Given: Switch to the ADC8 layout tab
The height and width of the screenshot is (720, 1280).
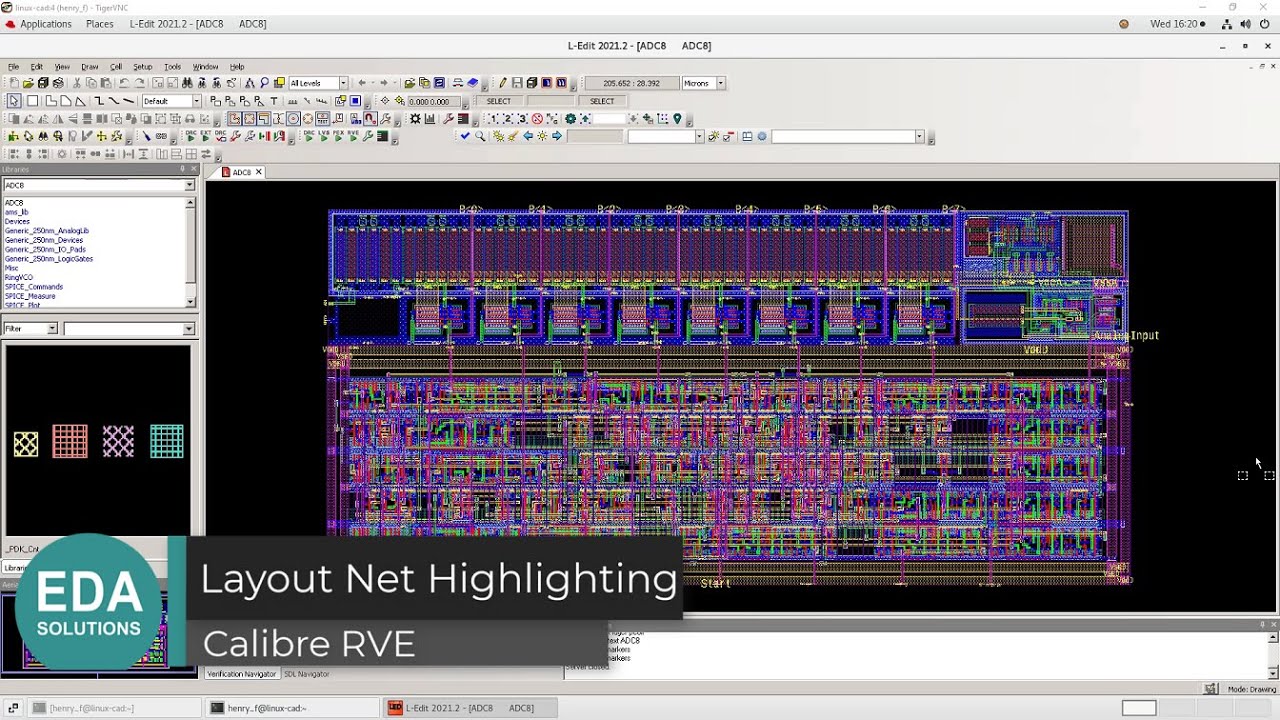Looking at the screenshot, I should tap(242, 172).
